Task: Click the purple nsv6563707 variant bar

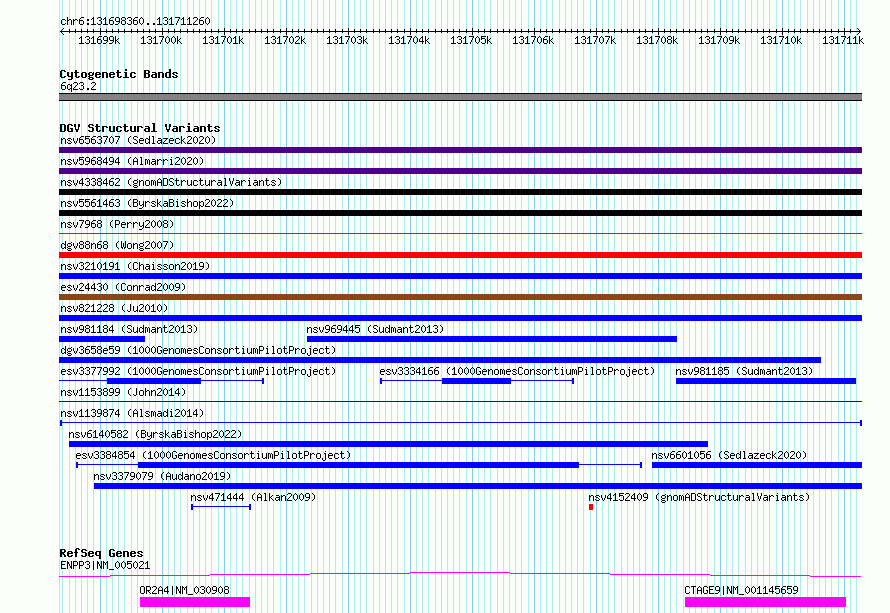Action: [460, 150]
